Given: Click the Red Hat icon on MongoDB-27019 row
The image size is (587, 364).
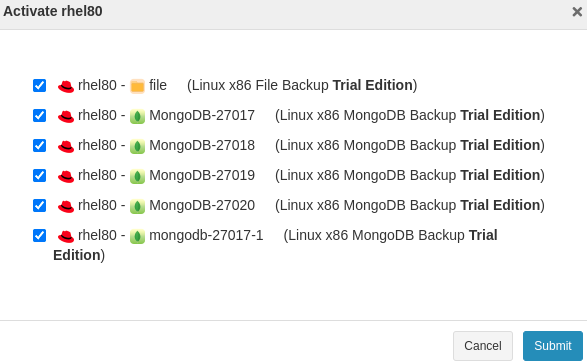Looking at the screenshot, I should tap(66, 176).
